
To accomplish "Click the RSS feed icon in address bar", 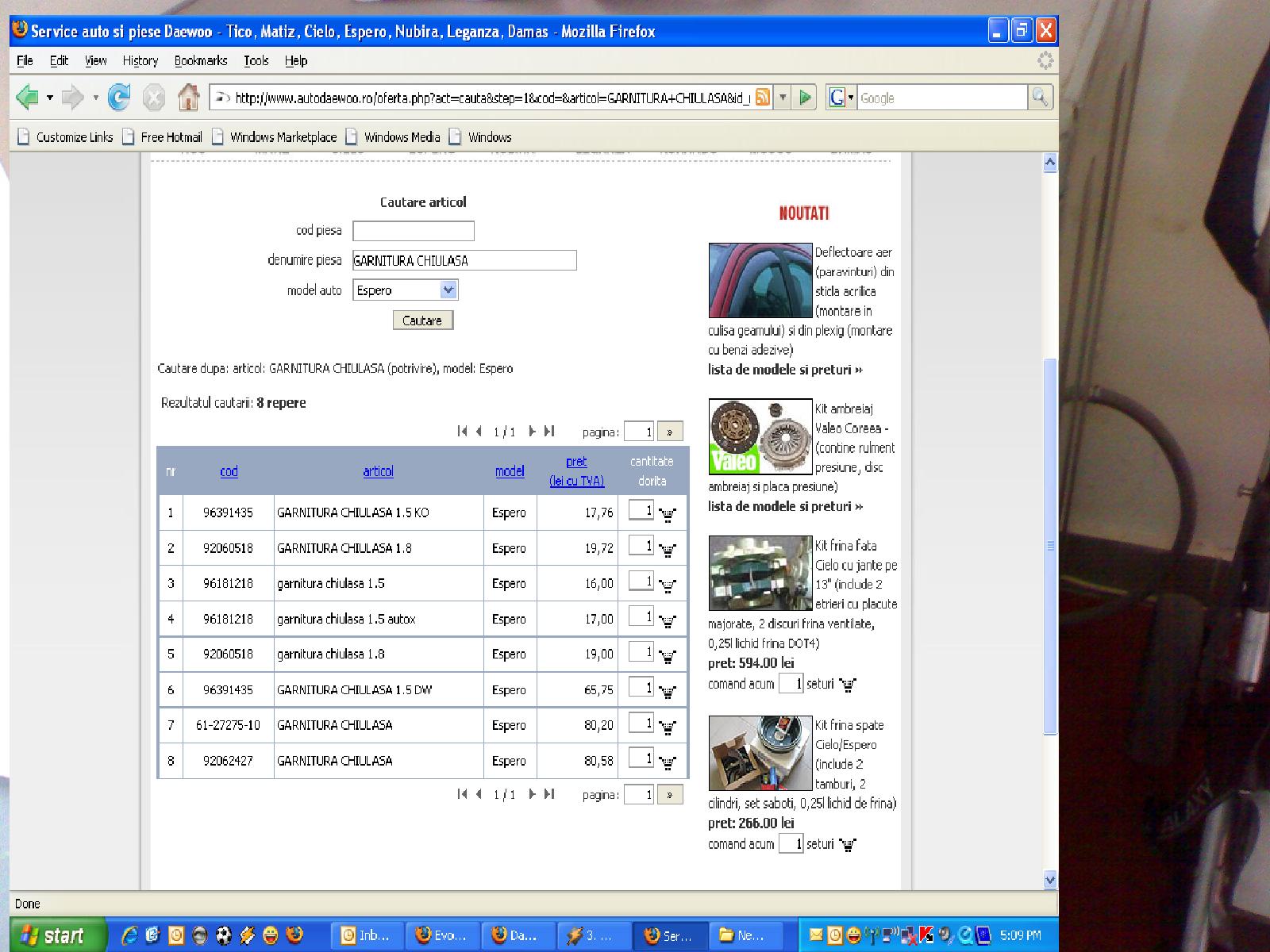I will pyautogui.click(x=762, y=98).
